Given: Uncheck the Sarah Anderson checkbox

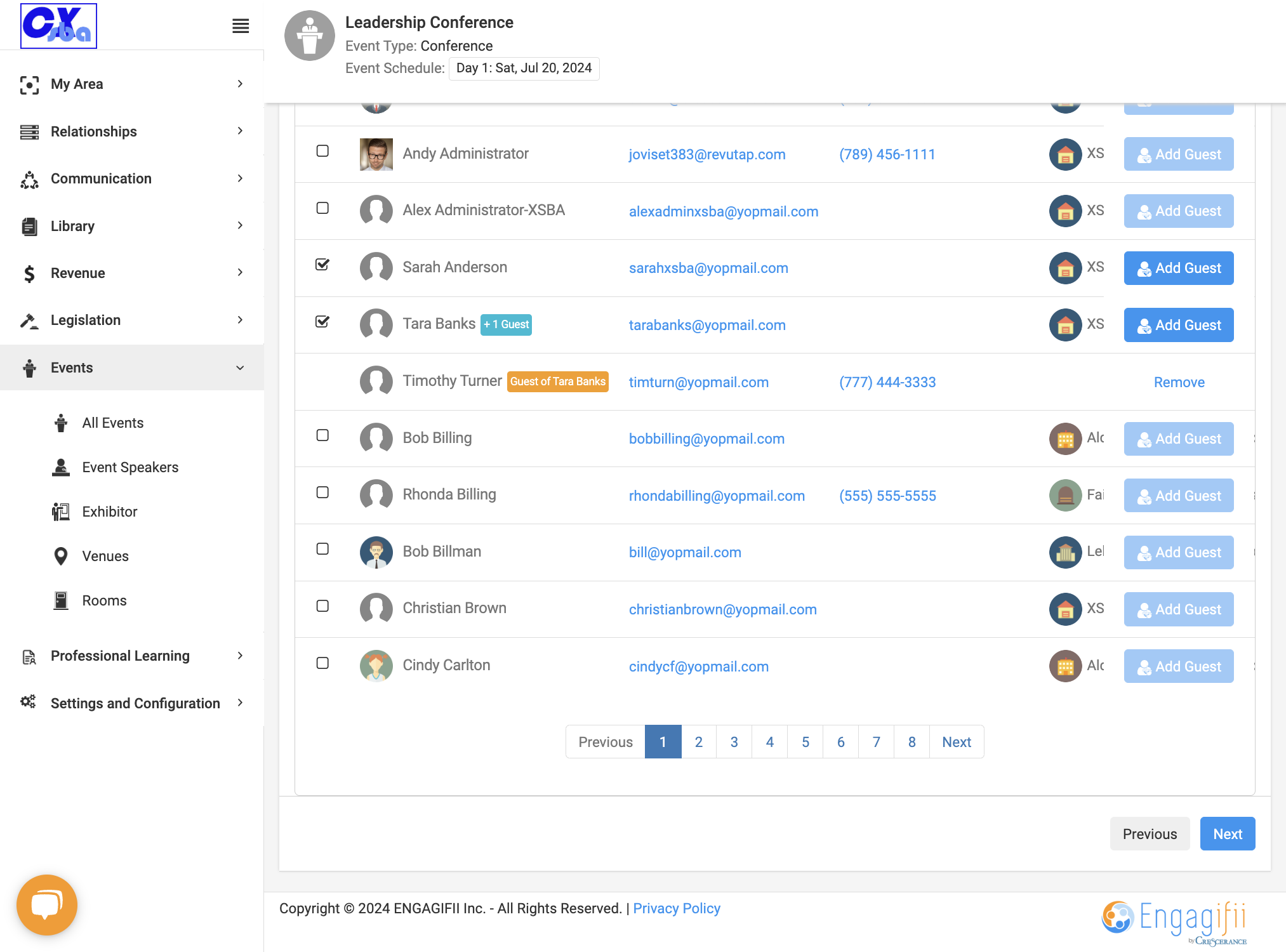Looking at the screenshot, I should [322, 265].
